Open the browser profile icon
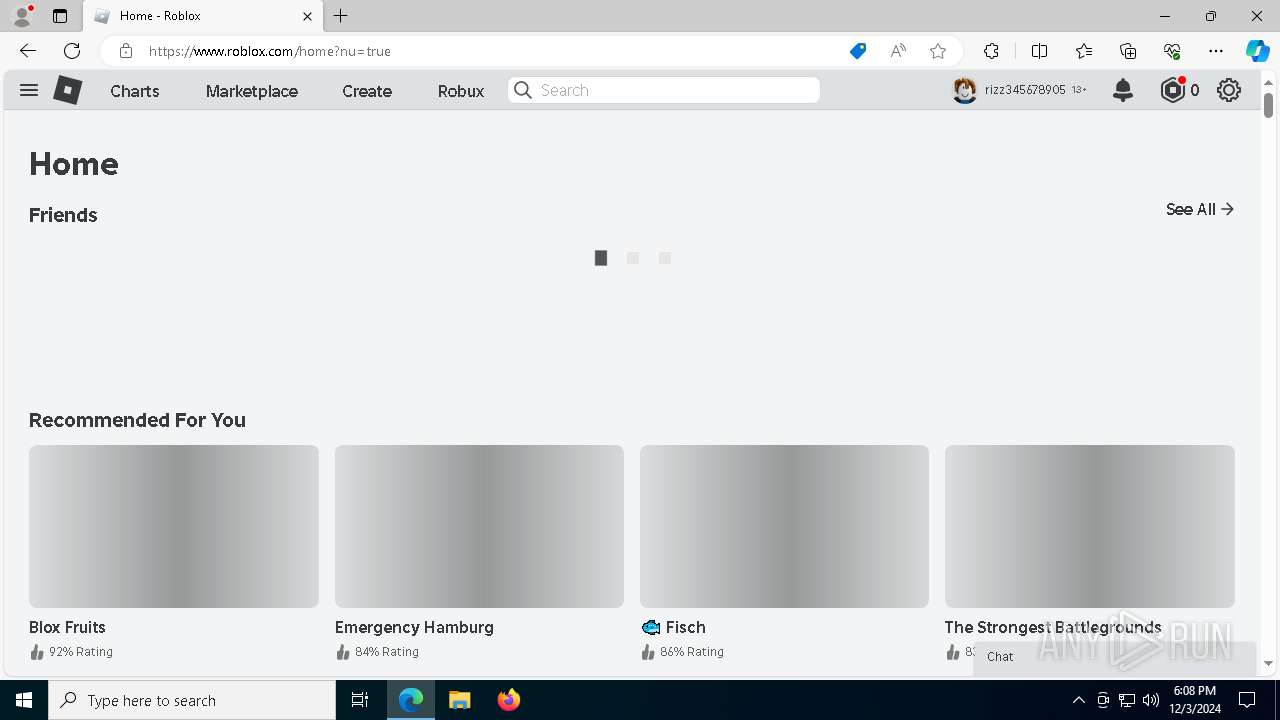This screenshot has width=1280, height=720. click(x=22, y=16)
